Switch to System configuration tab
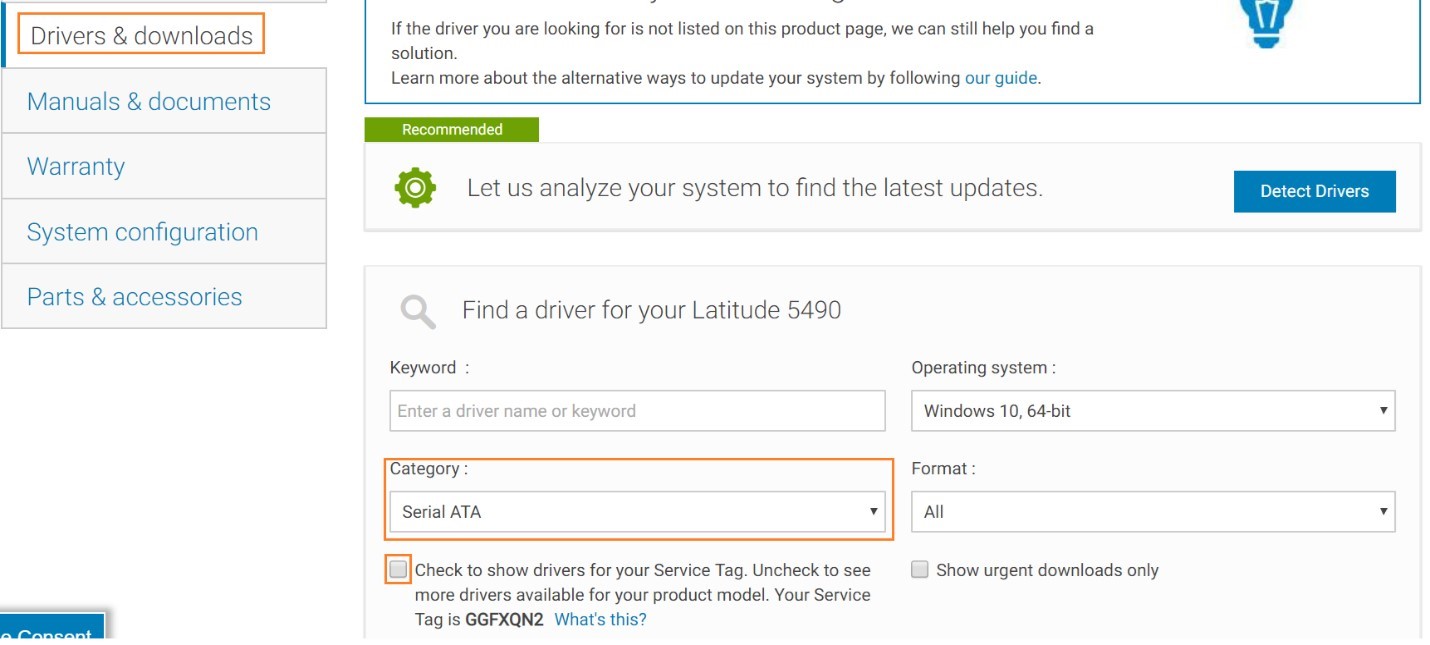 pos(164,231)
